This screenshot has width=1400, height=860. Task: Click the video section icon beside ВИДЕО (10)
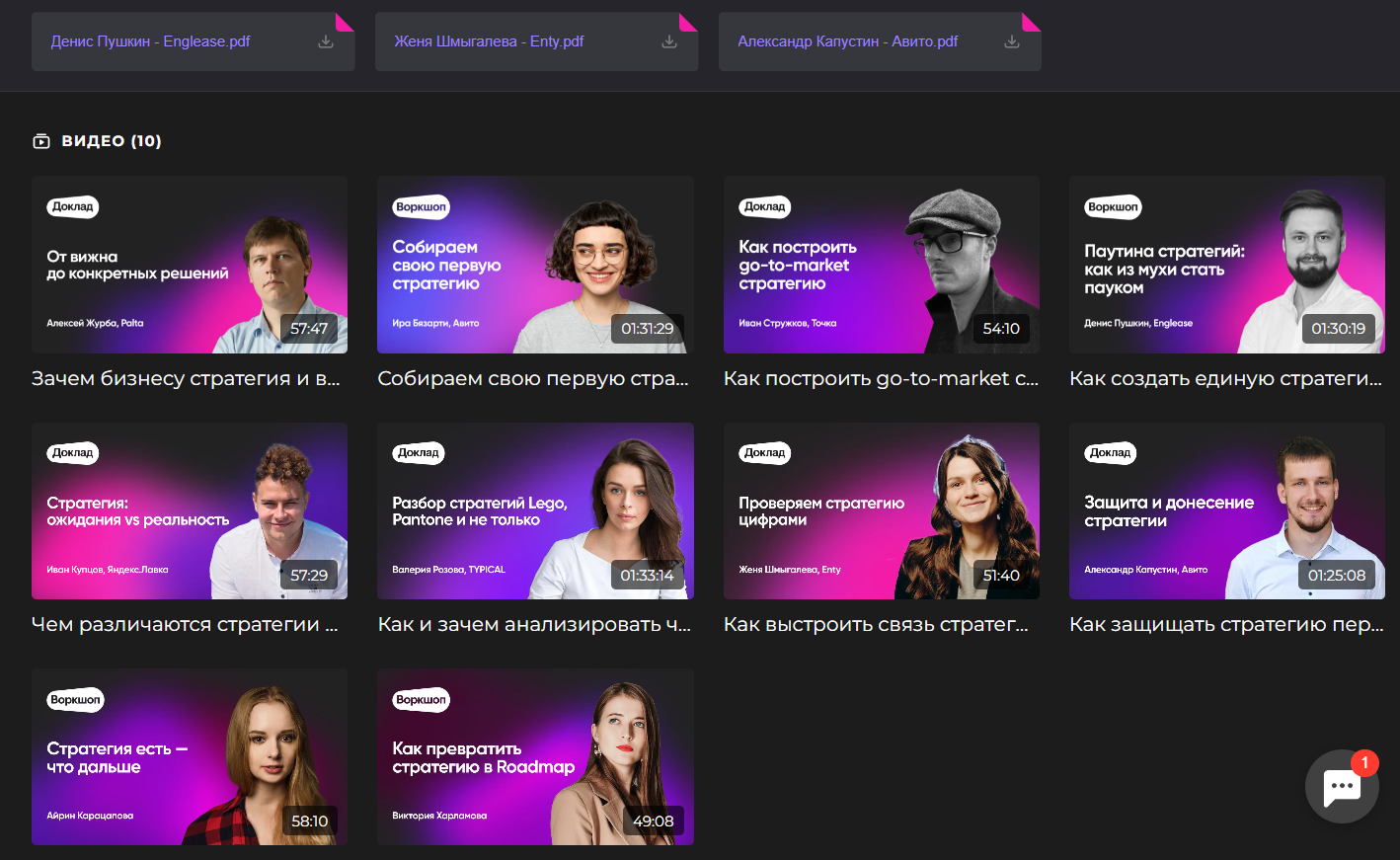(x=41, y=141)
